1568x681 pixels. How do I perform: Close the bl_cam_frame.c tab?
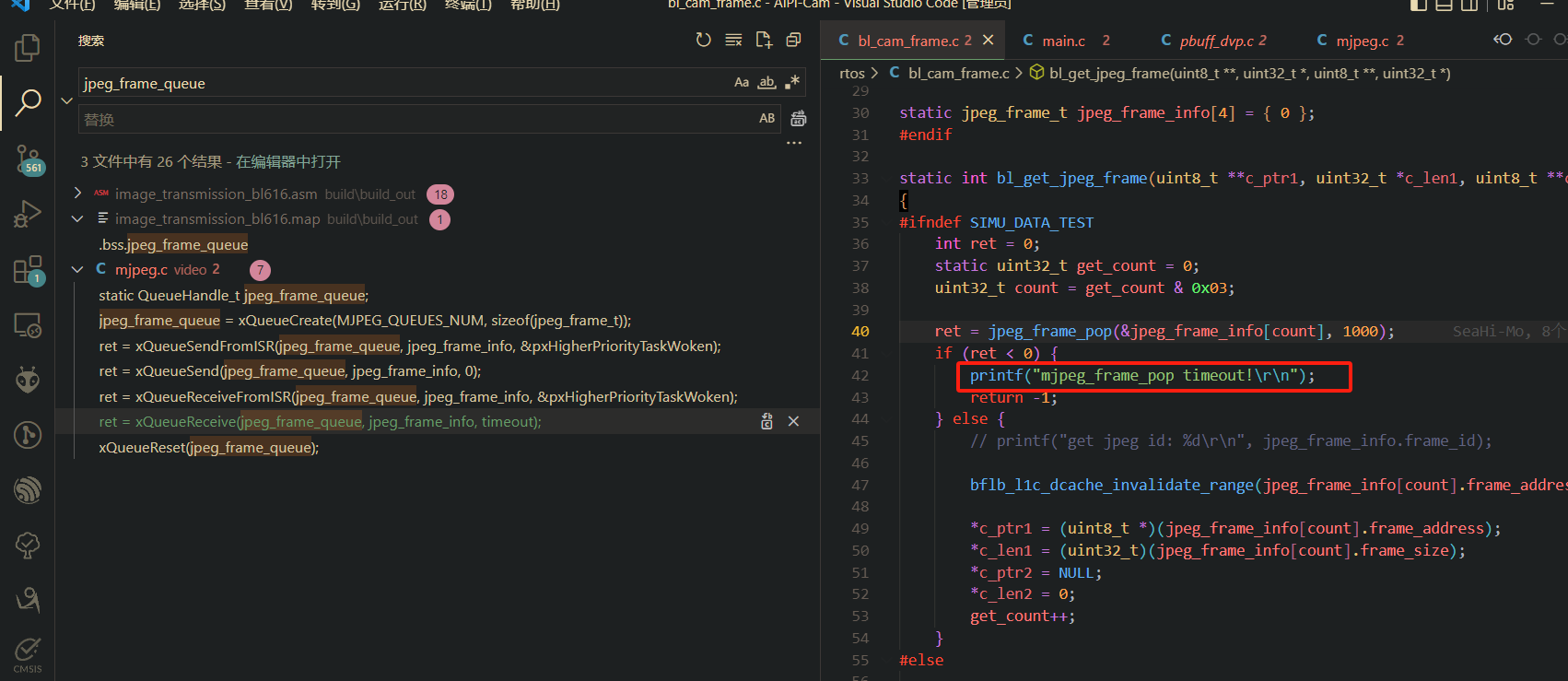coord(988,40)
